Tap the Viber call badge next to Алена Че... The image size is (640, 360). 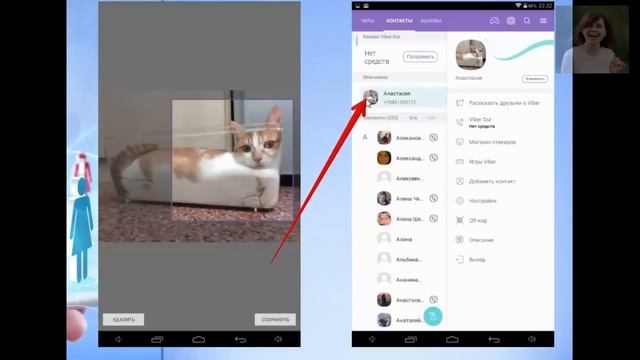(x=434, y=198)
